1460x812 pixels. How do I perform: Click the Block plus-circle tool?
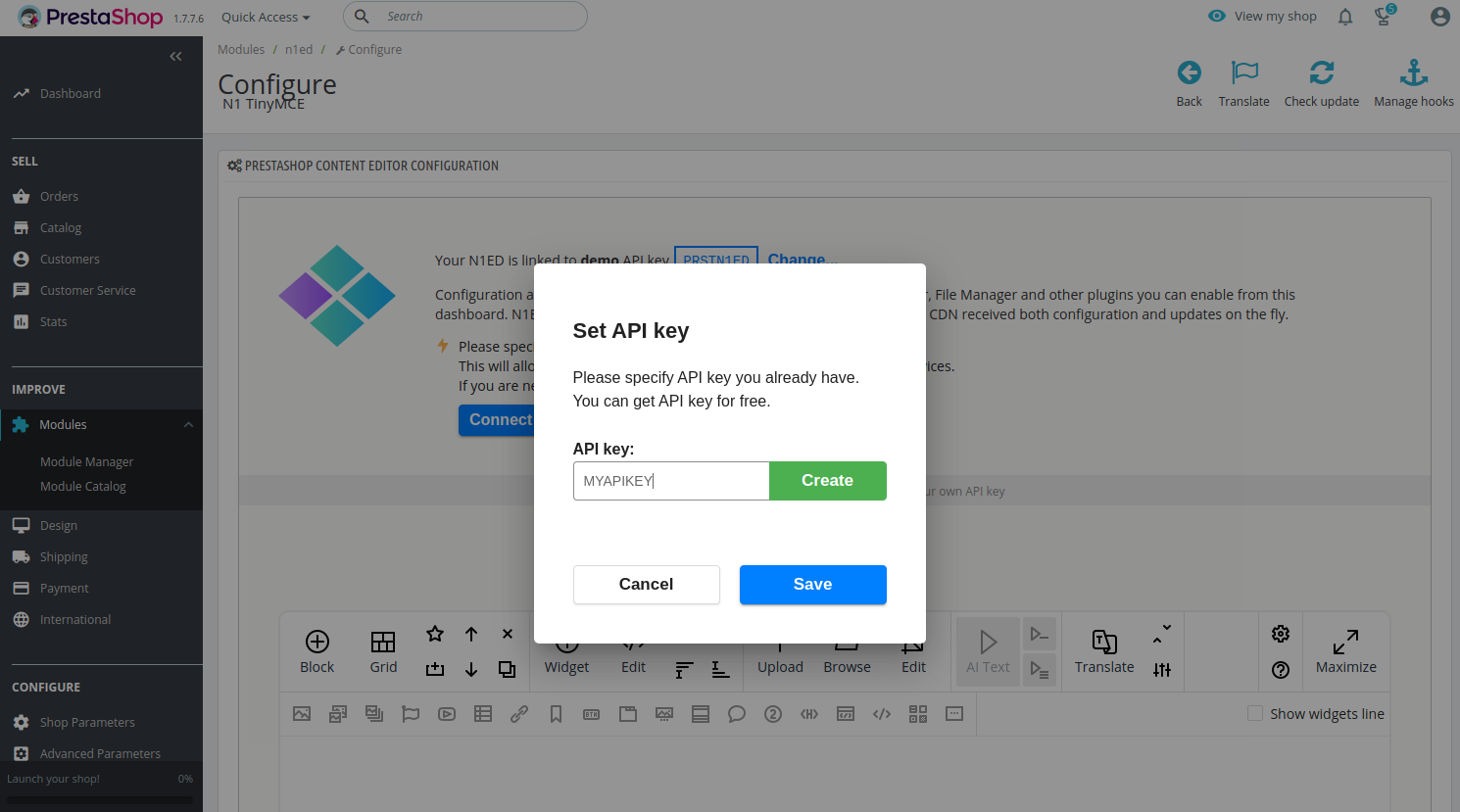tap(316, 652)
